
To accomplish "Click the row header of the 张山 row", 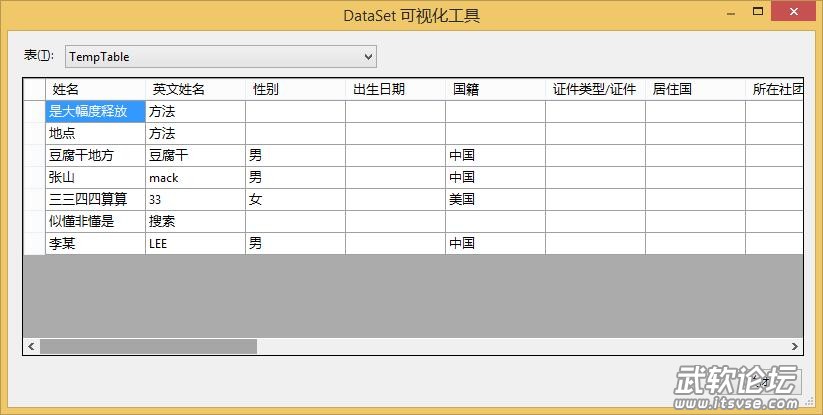I will click(x=35, y=178).
